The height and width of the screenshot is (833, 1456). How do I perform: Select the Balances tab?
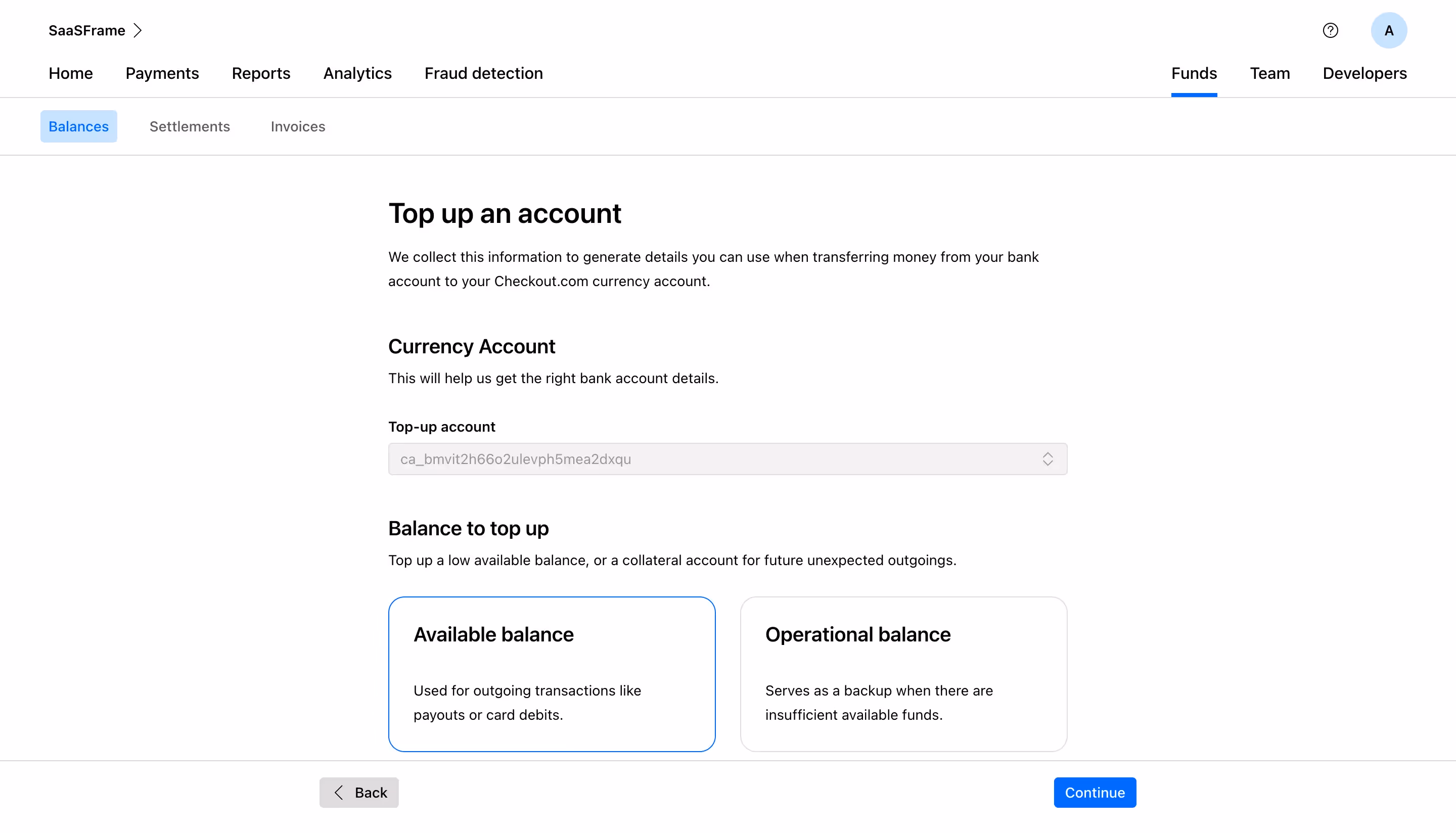click(x=78, y=126)
